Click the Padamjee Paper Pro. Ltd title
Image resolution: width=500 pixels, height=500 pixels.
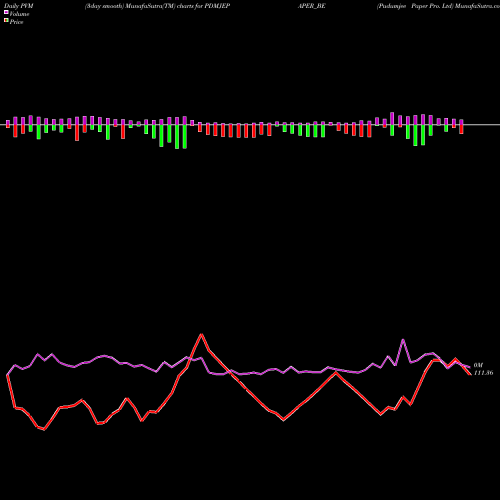pos(415,6)
